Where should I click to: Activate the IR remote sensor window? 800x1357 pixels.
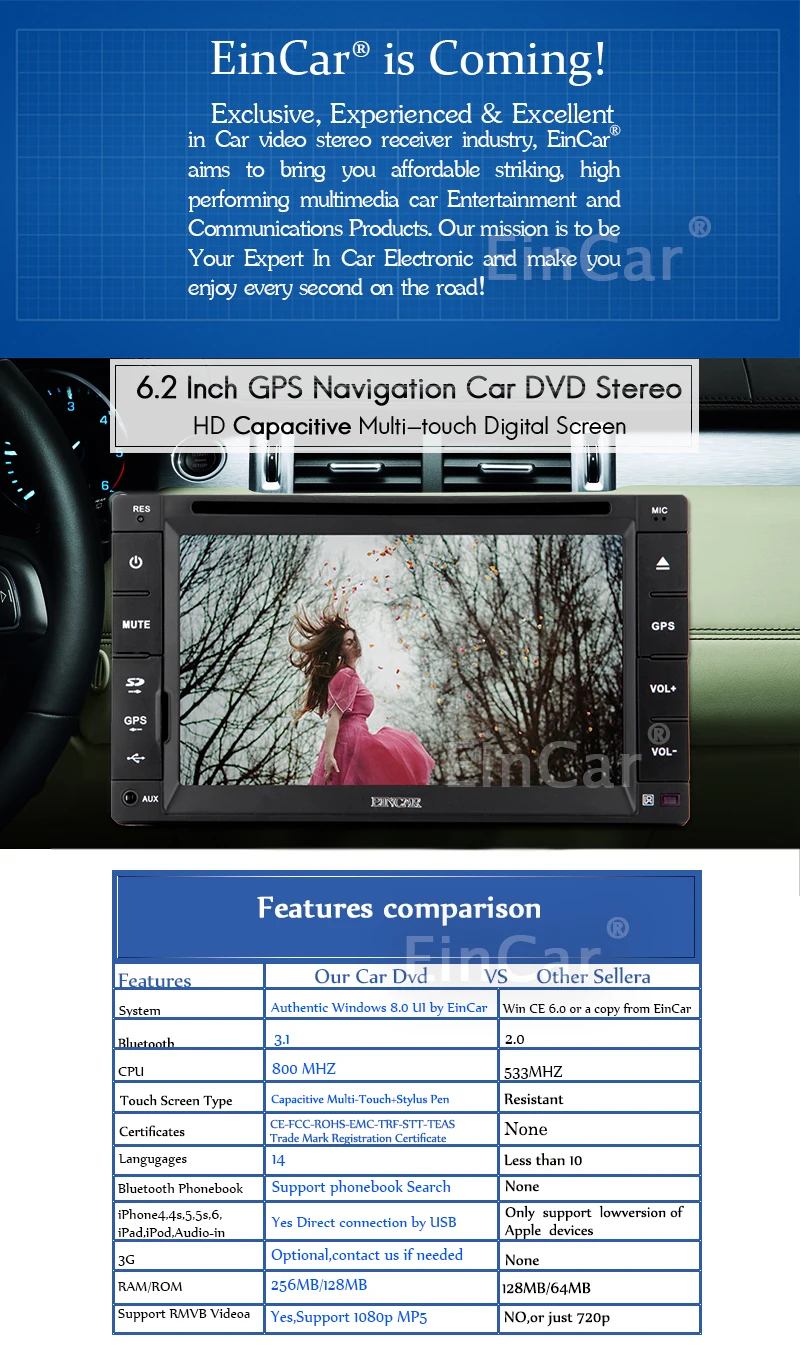(x=670, y=799)
